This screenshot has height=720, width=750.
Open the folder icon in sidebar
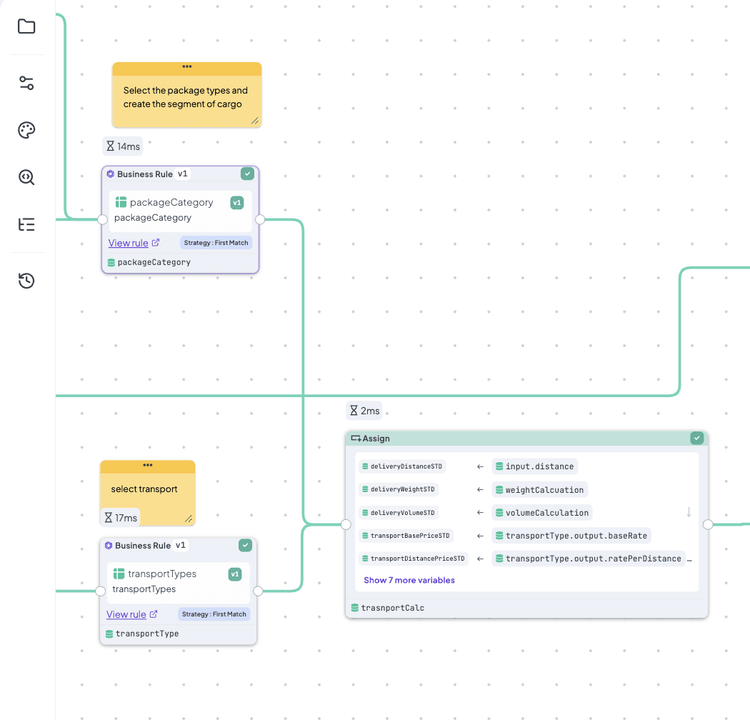coord(27,26)
